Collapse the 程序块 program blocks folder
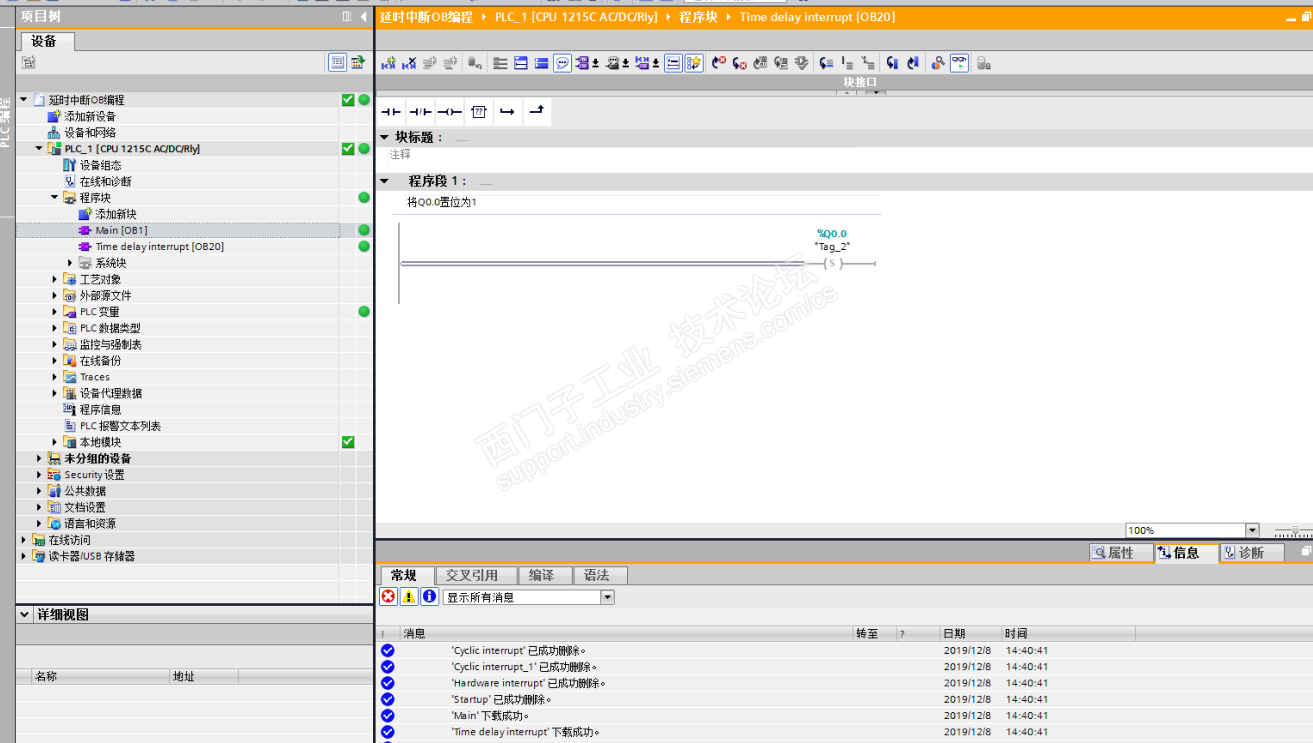The height and width of the screenshot is (743, 1313). tap(55, 197)
